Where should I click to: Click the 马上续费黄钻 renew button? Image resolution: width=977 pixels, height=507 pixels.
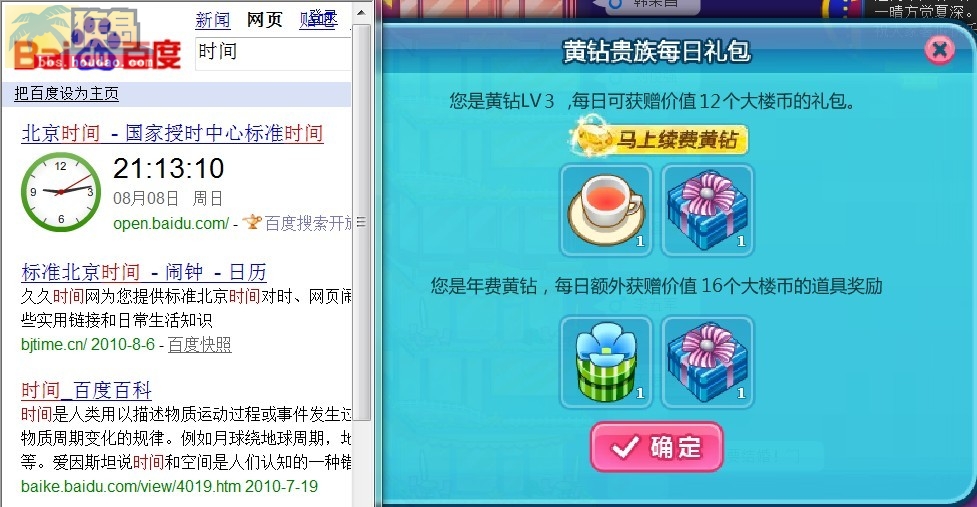[x=659, y=139]
